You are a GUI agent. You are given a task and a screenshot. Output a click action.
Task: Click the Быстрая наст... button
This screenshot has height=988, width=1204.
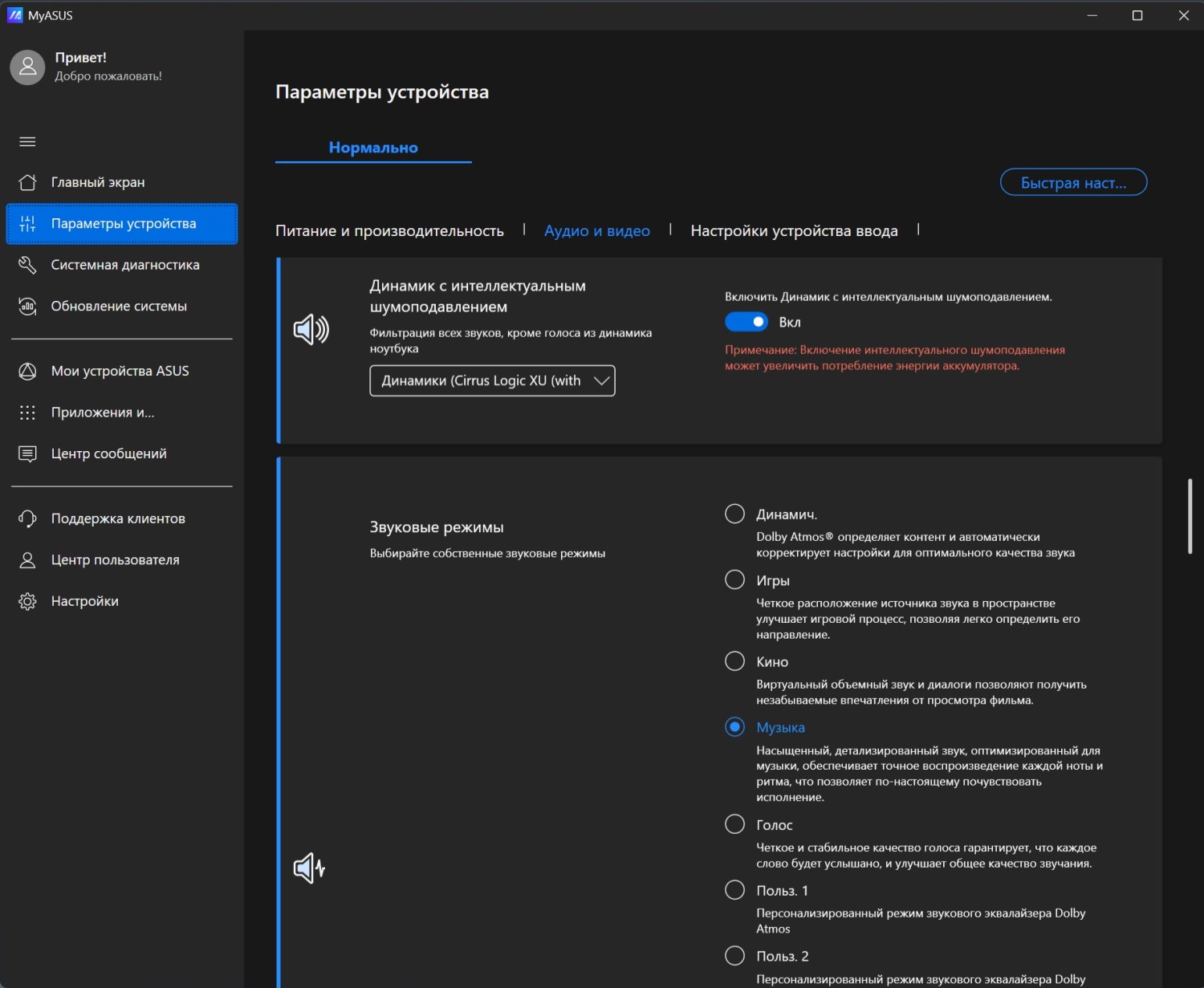pos(1072,183)
